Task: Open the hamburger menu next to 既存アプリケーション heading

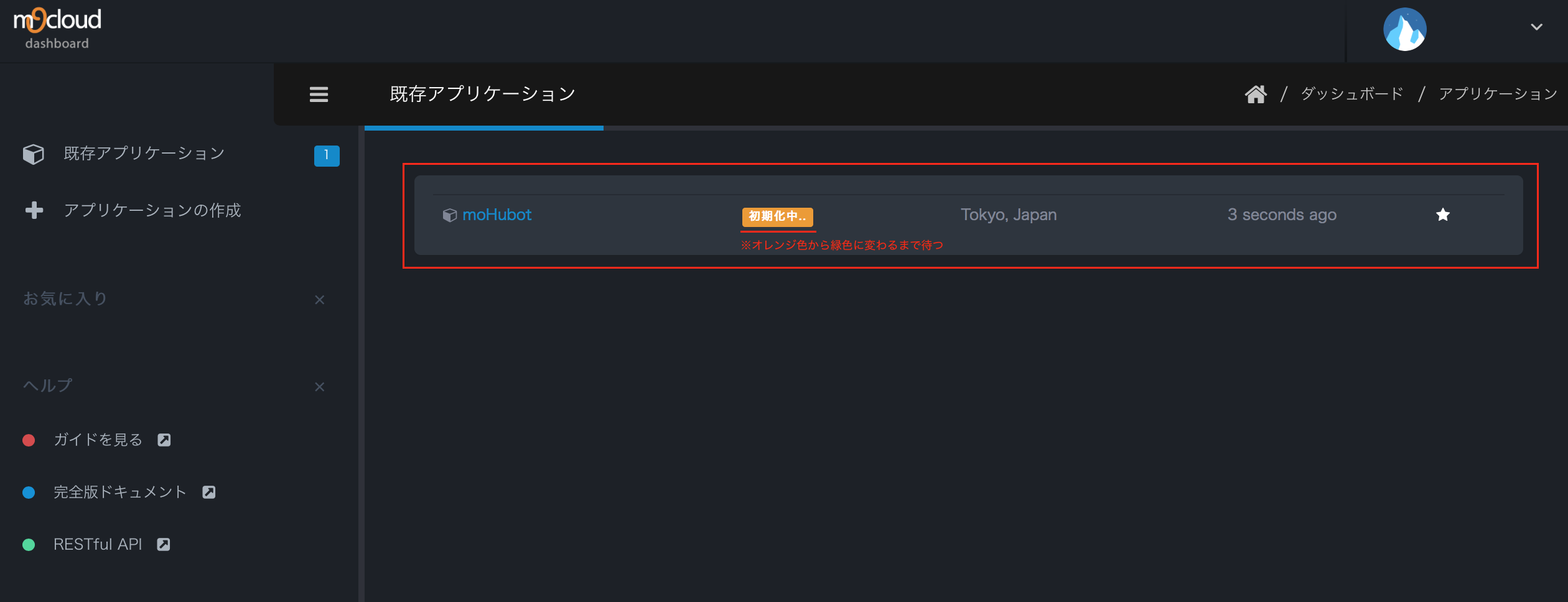Action: [319, 95]
